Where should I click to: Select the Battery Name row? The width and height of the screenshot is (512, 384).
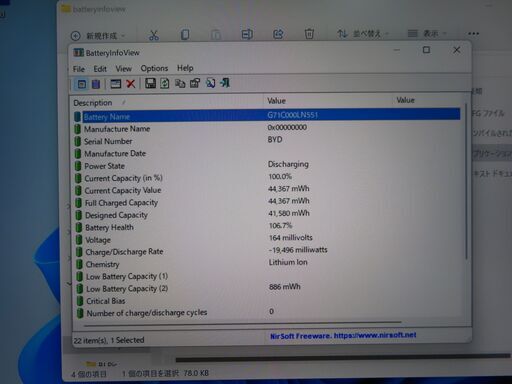coord(267,115)
